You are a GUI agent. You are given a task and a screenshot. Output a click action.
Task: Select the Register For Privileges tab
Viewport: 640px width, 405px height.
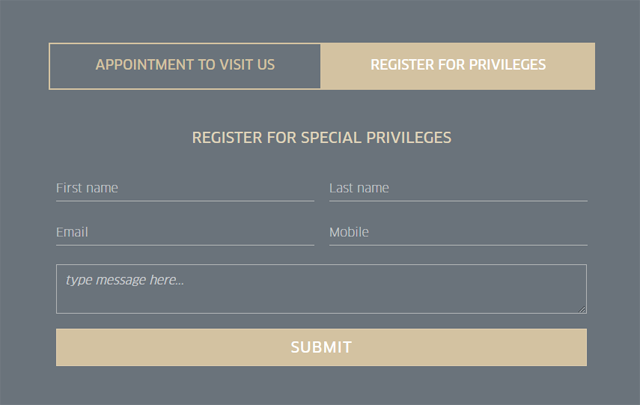458,66
